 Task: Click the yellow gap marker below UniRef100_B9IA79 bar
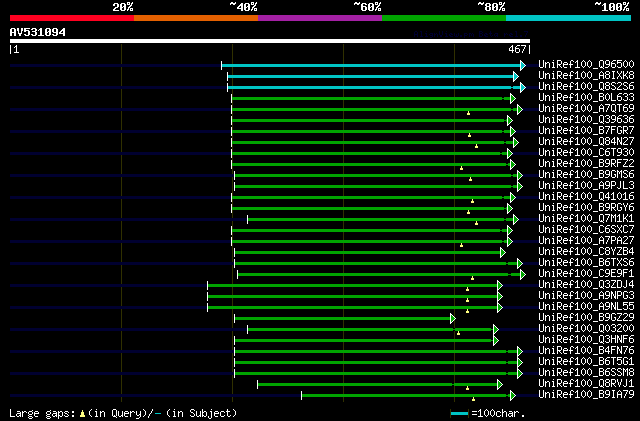click(473, 399)
